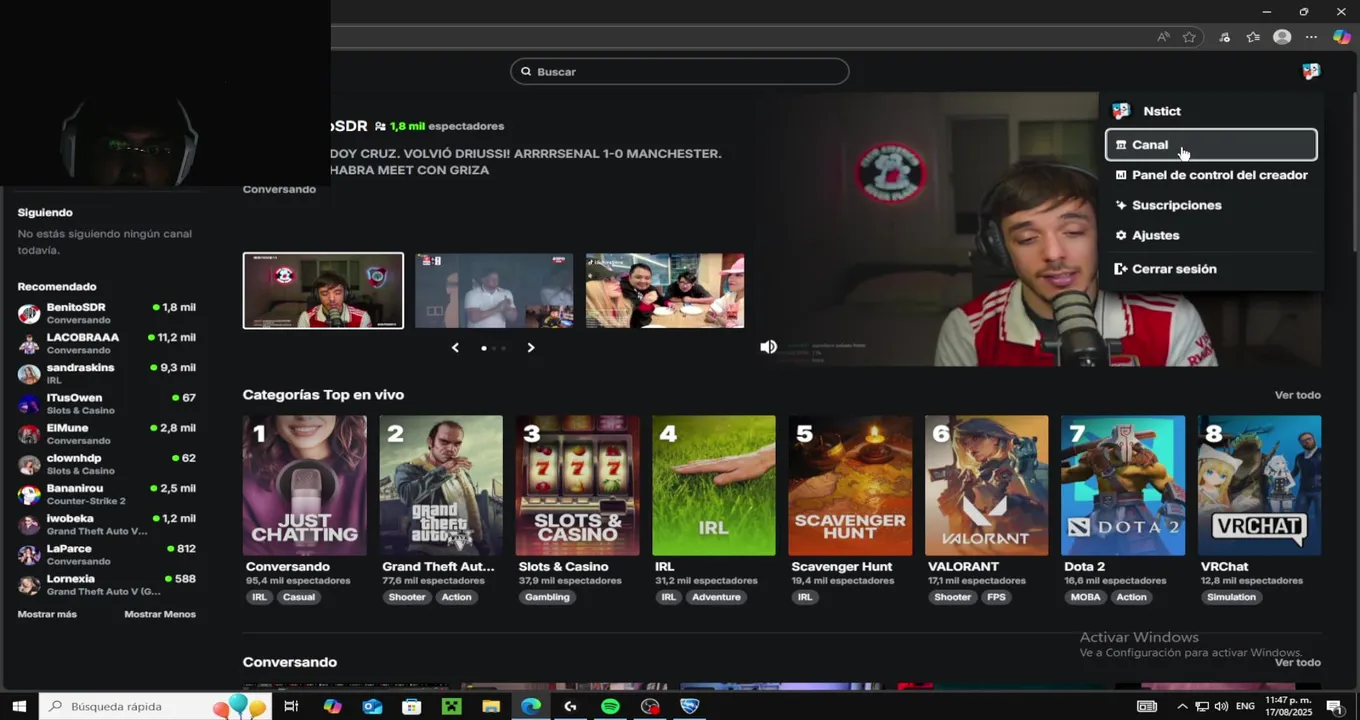
Task: Open the VRChat category title
Action: 1224,566
